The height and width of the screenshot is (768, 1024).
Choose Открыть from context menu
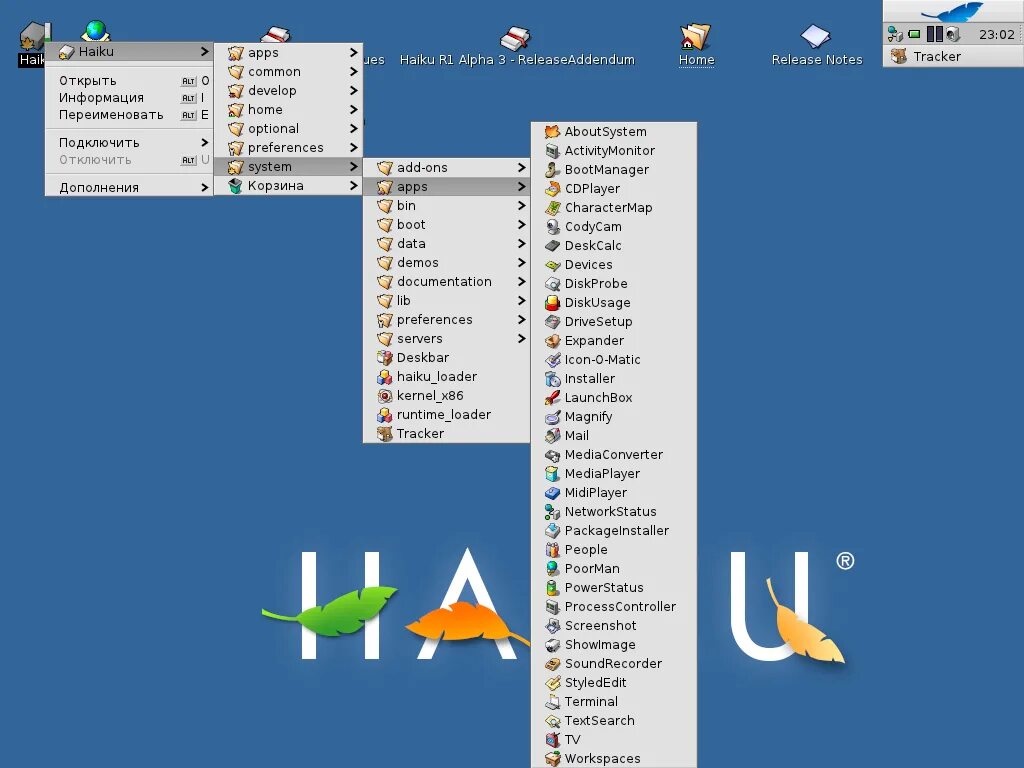129,80
